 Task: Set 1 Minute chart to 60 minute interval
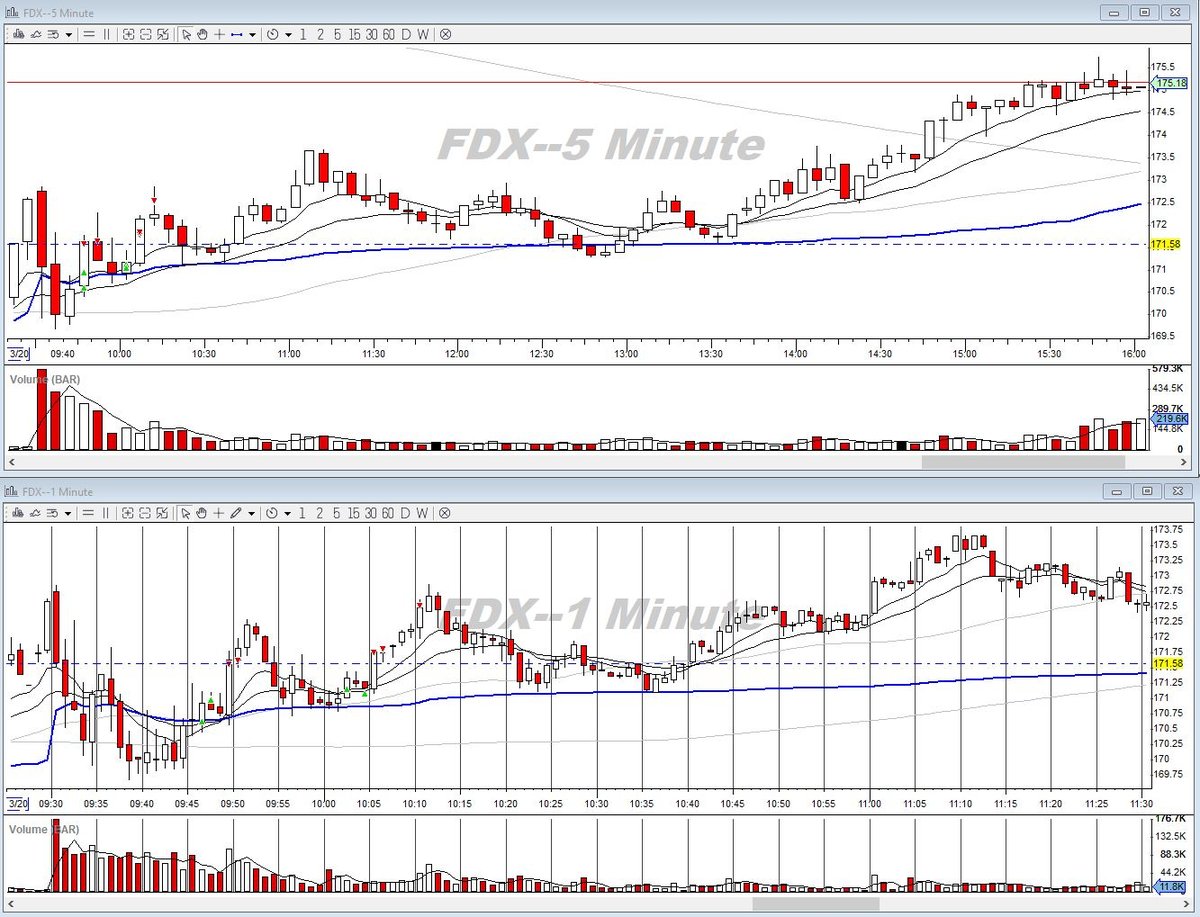[x=388, y=514]
